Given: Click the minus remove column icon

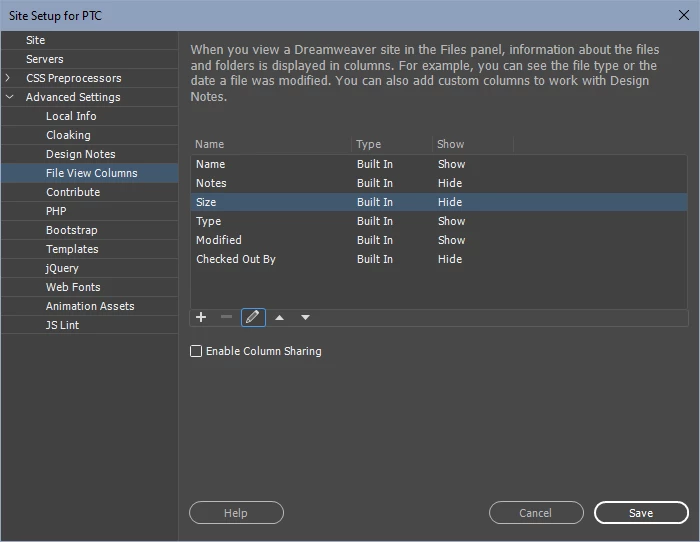Looking at the screenshot, I should 226,317.
